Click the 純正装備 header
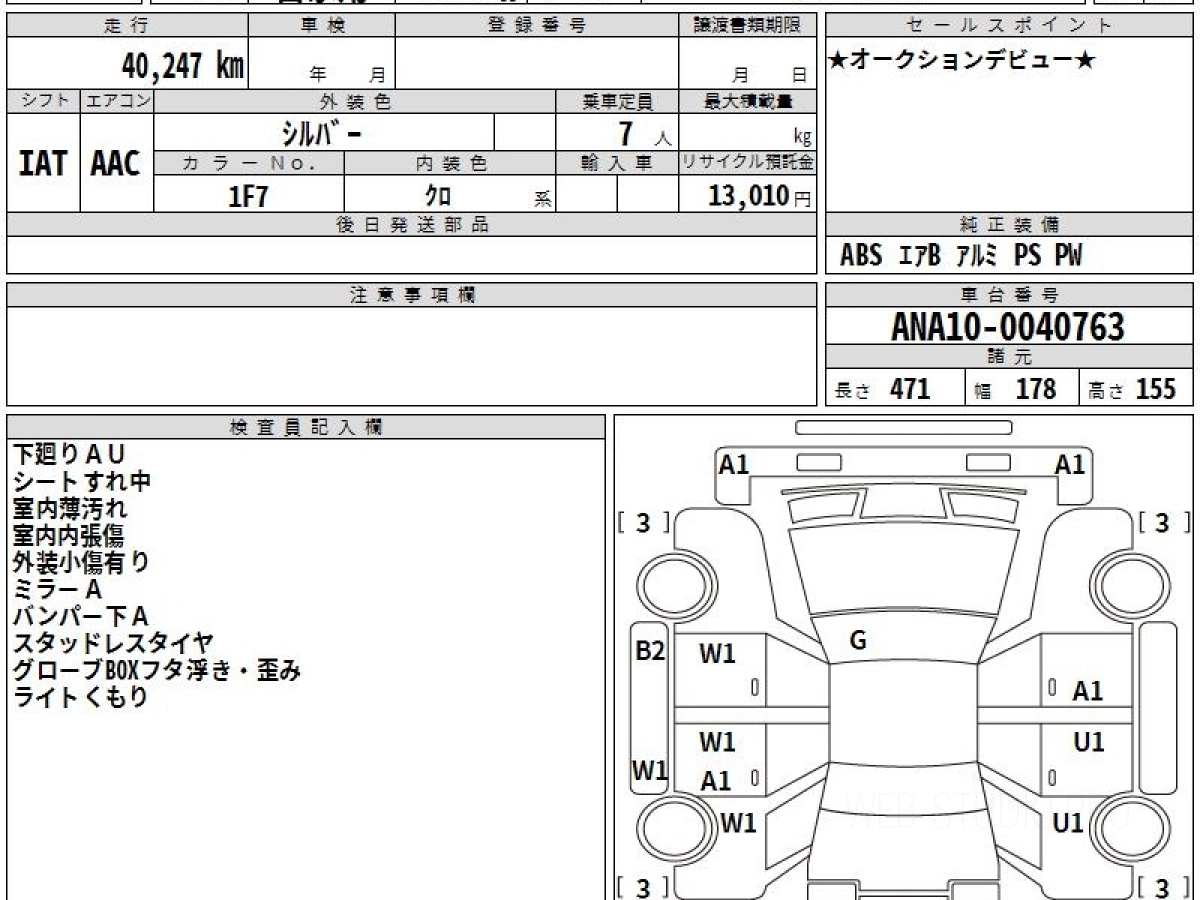 click(1010, 225)
